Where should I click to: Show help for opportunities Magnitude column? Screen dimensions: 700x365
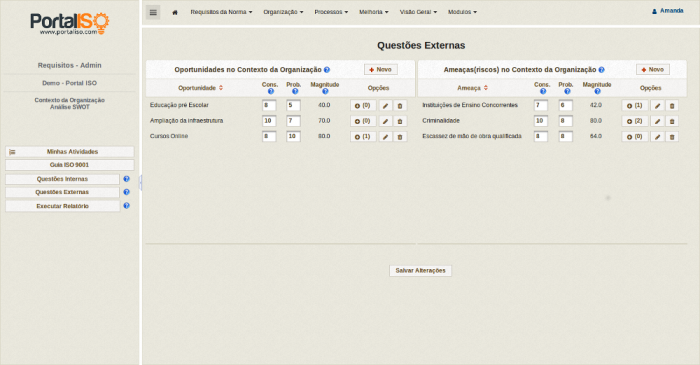pyautogui.click(x=325, y=91)
